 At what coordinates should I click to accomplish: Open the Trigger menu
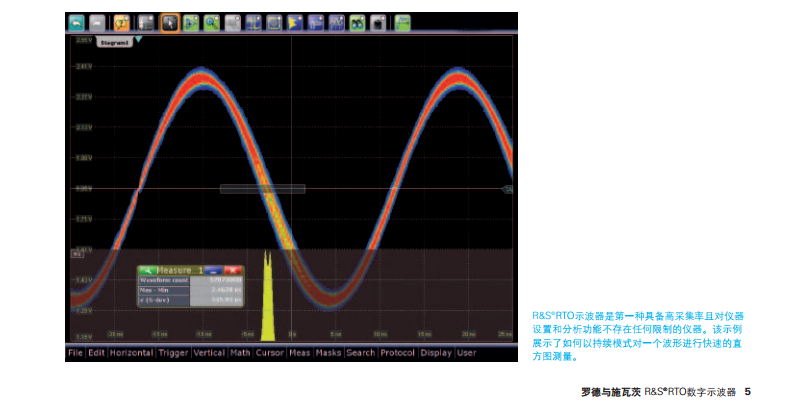[174, 352]
